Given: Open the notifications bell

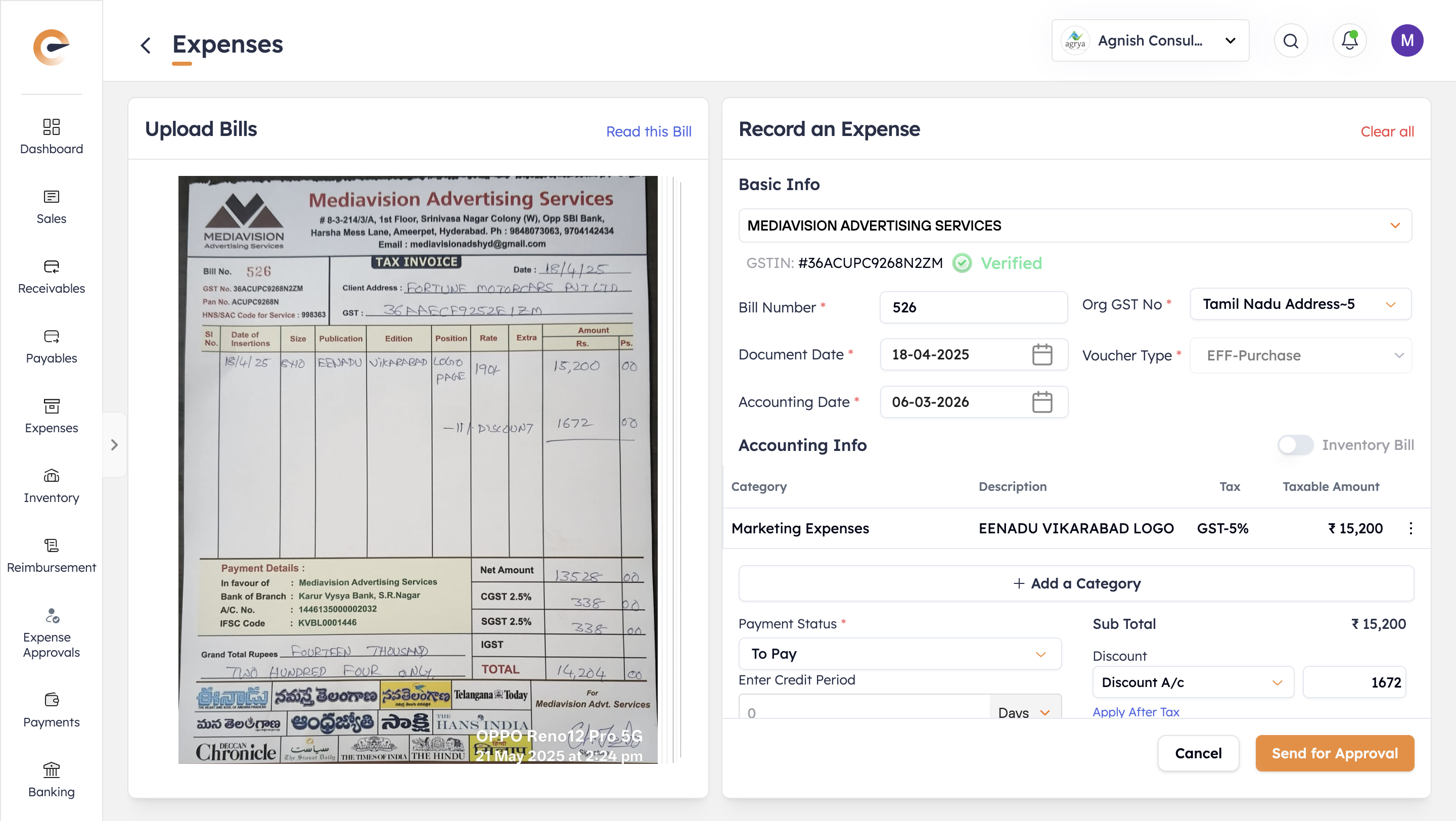Looking at the screenshot, I should 1349,40.
